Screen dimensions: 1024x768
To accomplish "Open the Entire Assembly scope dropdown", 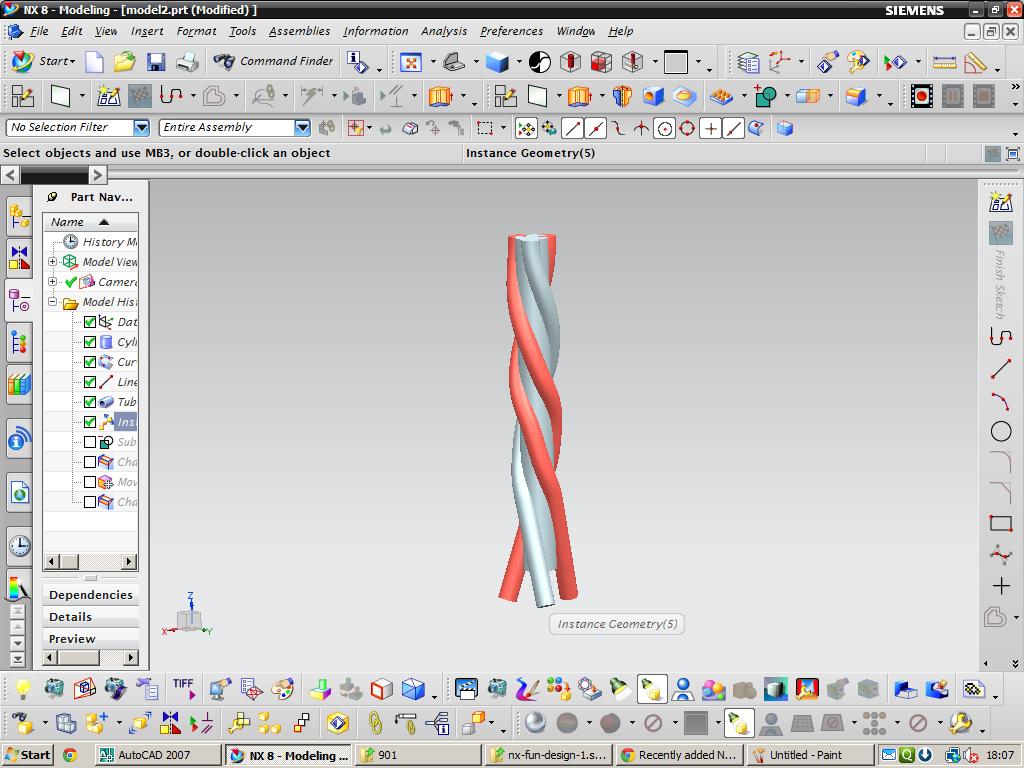I will [x=302, y=128].
